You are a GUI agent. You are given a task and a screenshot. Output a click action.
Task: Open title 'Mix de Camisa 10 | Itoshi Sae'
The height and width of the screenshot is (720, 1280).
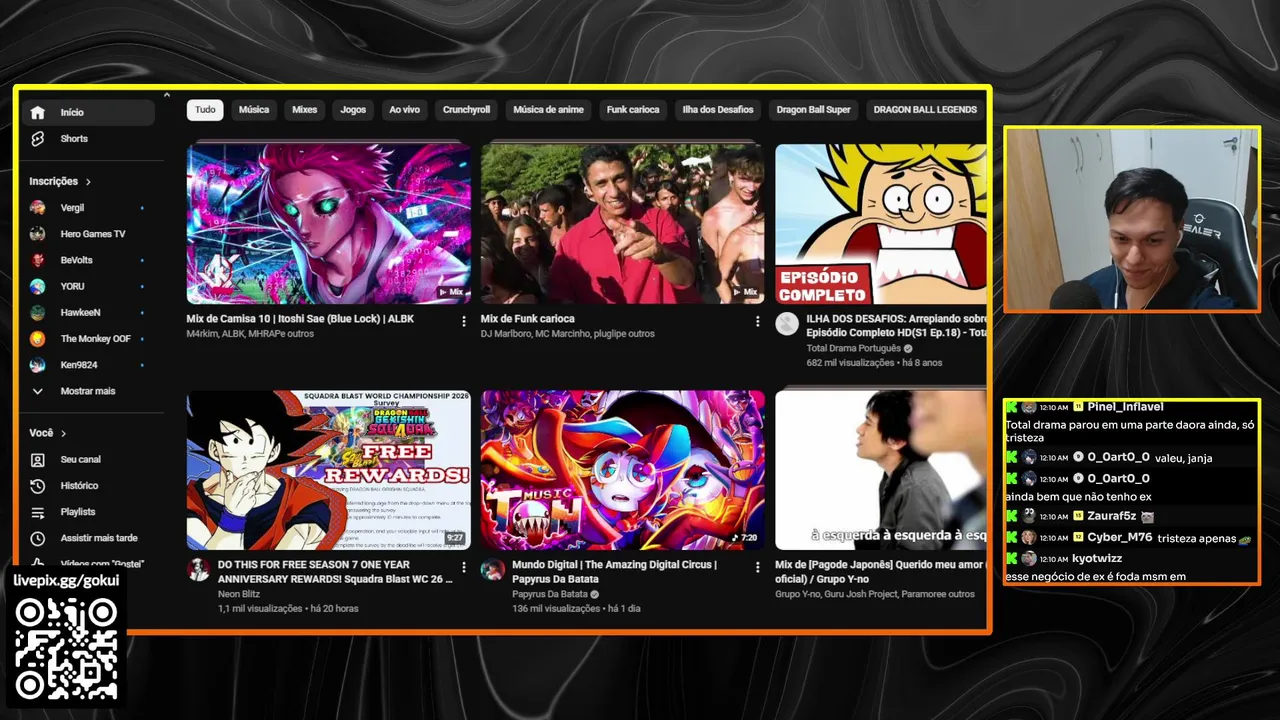300,319
